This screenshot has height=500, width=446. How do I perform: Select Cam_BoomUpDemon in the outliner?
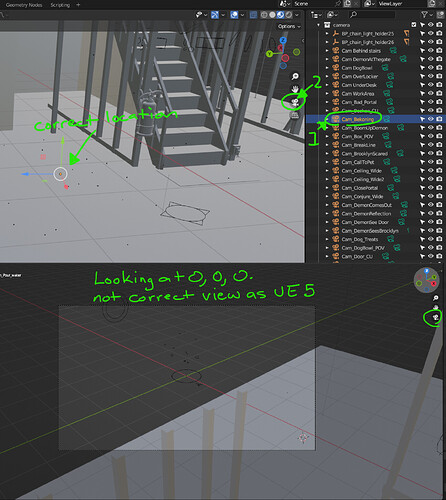pos(365,128)
